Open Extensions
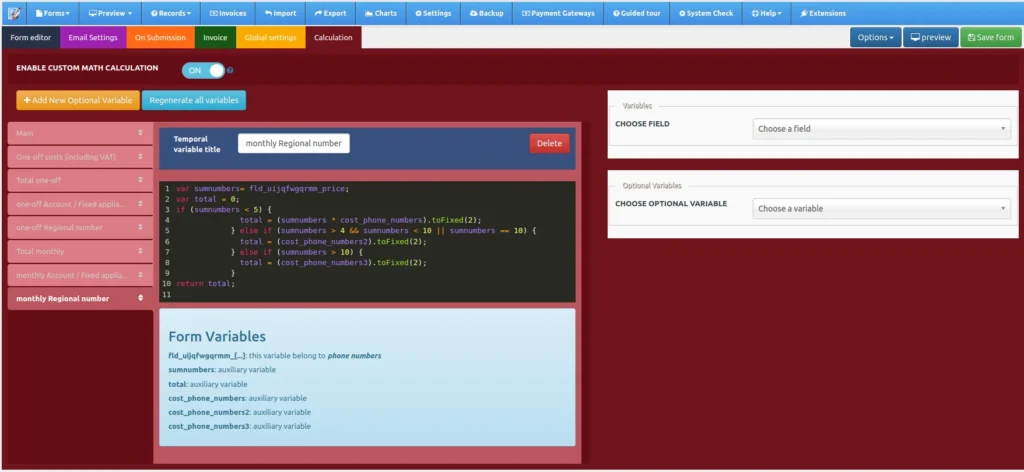Viewport: 1024px width, 472px height. point(823,13)
